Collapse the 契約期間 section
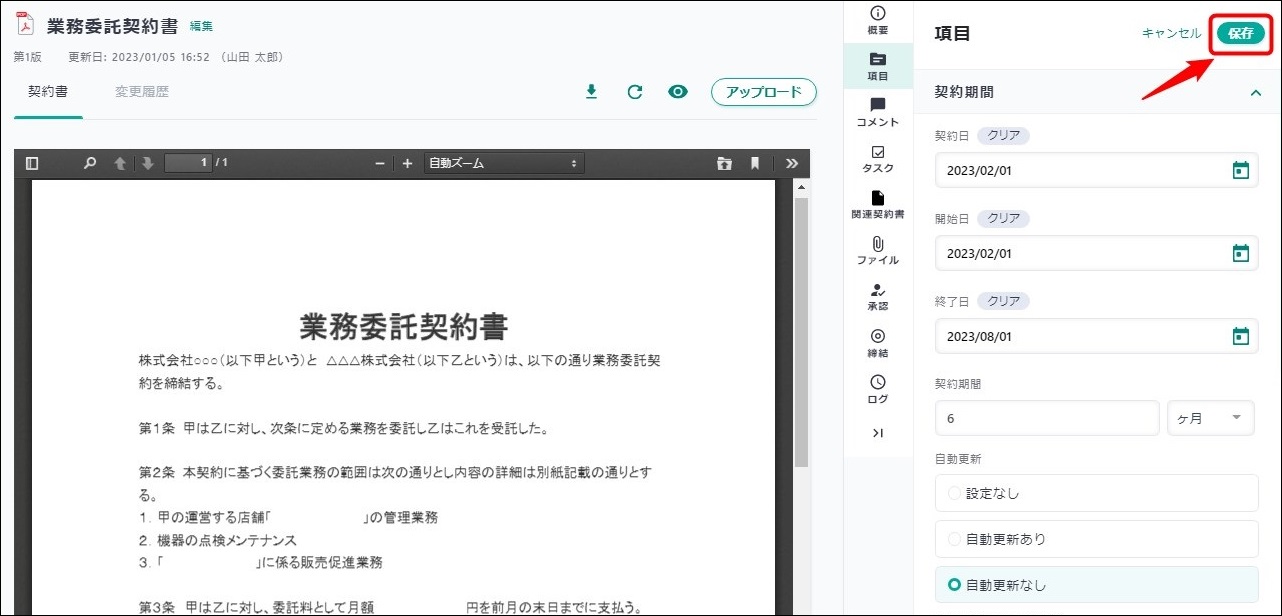The width and height of the screenshot is (1282, 616). 1256,92
